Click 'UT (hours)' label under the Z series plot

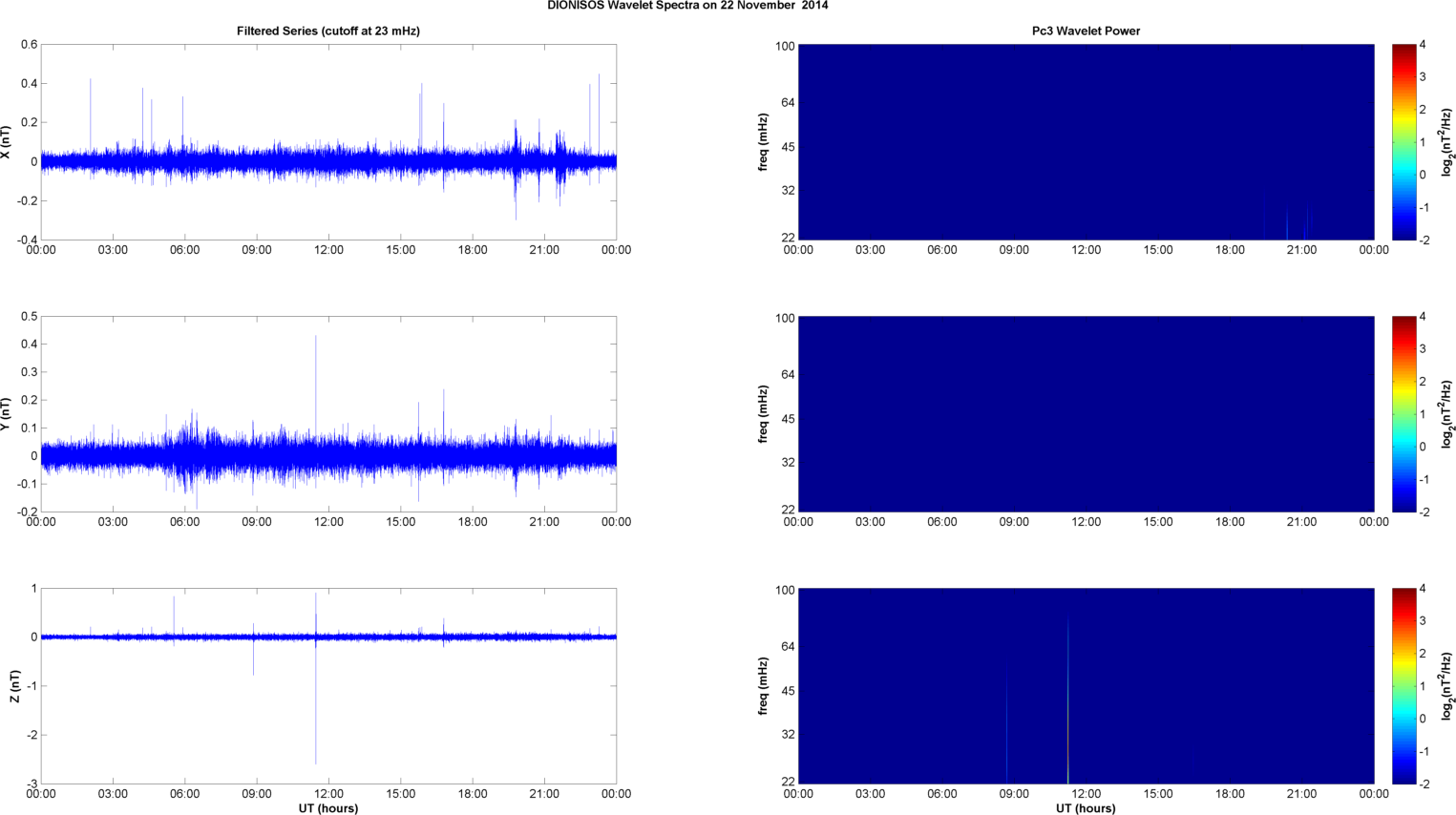click(328, 808)
